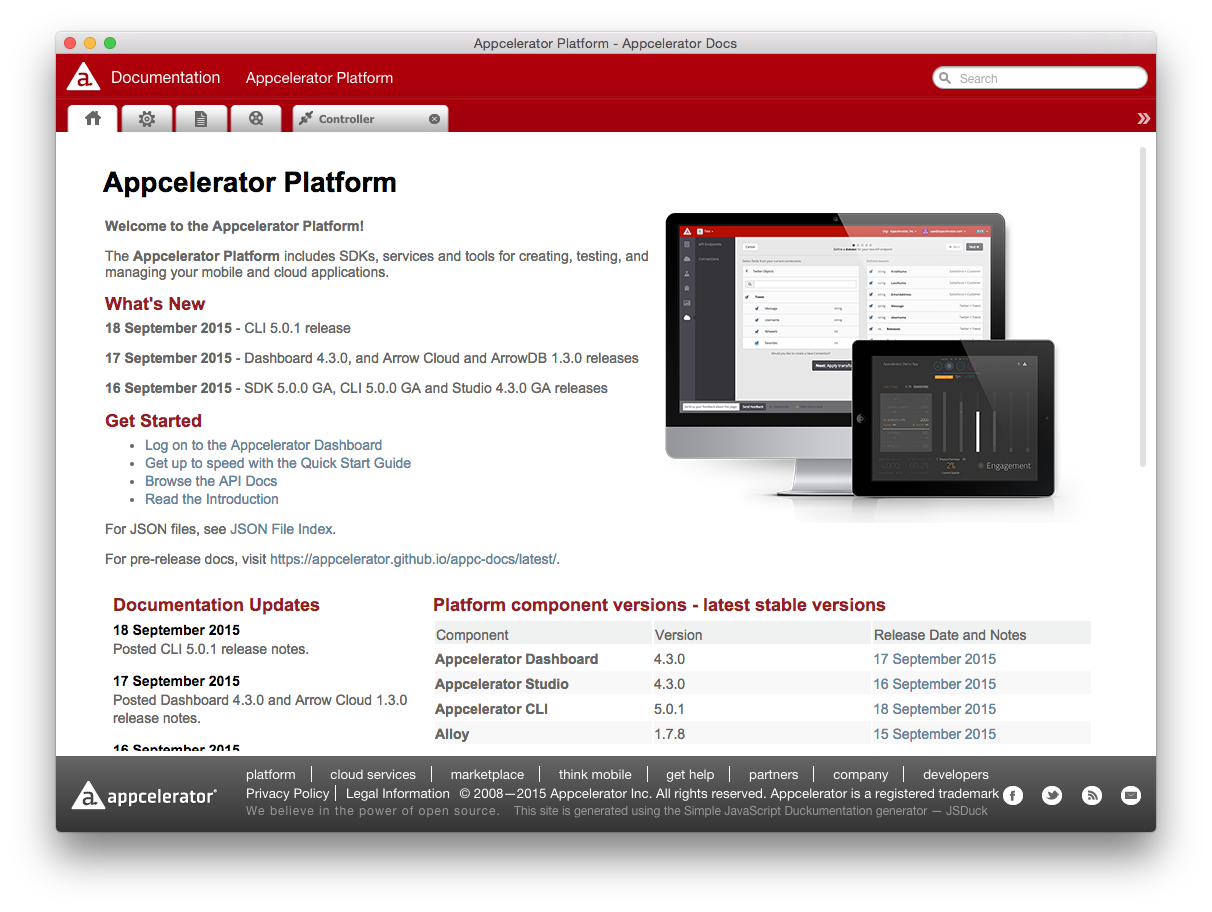1212x912 pixels.
Task: Click the Appcelerator CLI table cell
Action: pos(542,709)
